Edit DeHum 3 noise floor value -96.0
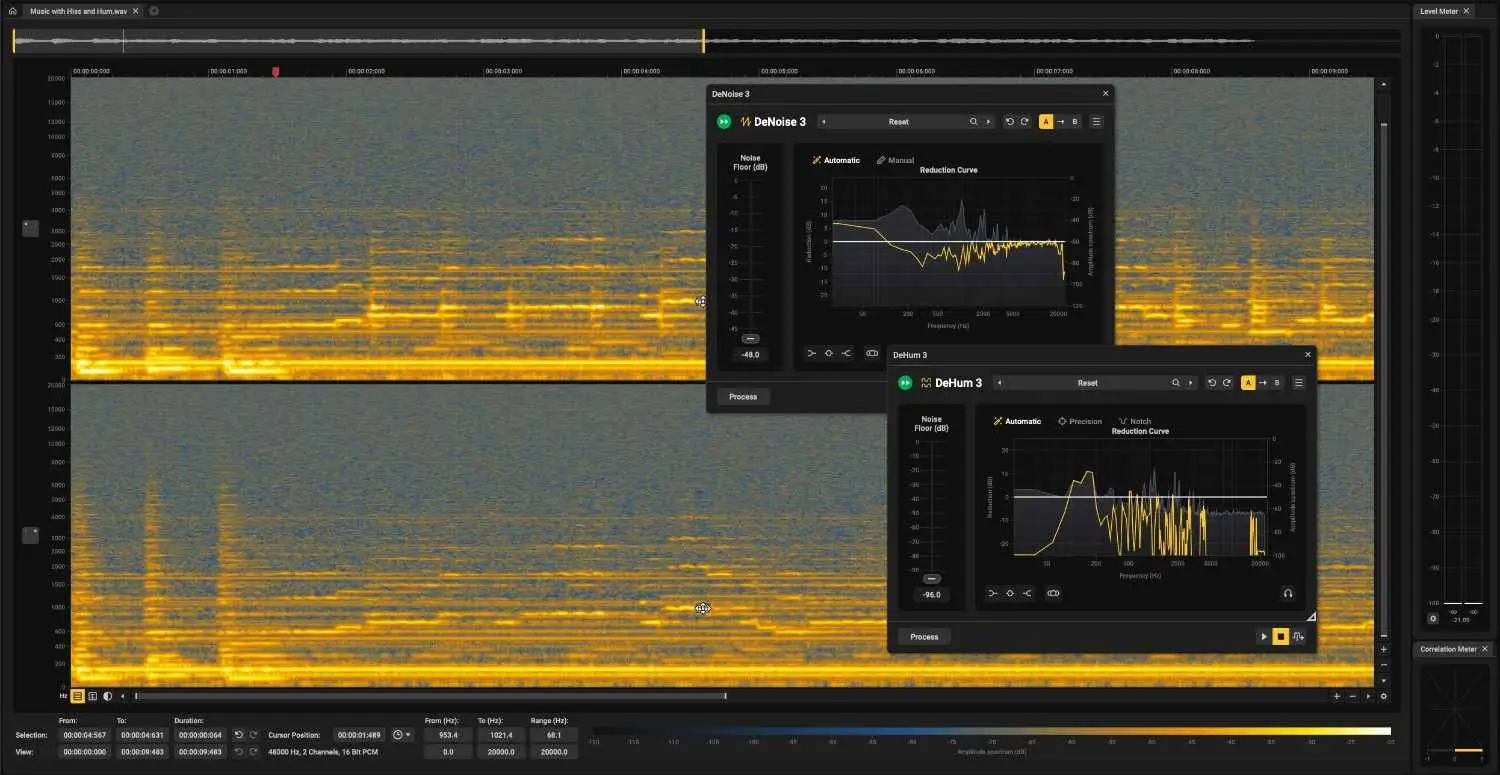Screen dimensions: 1500x775 [932, 595]
